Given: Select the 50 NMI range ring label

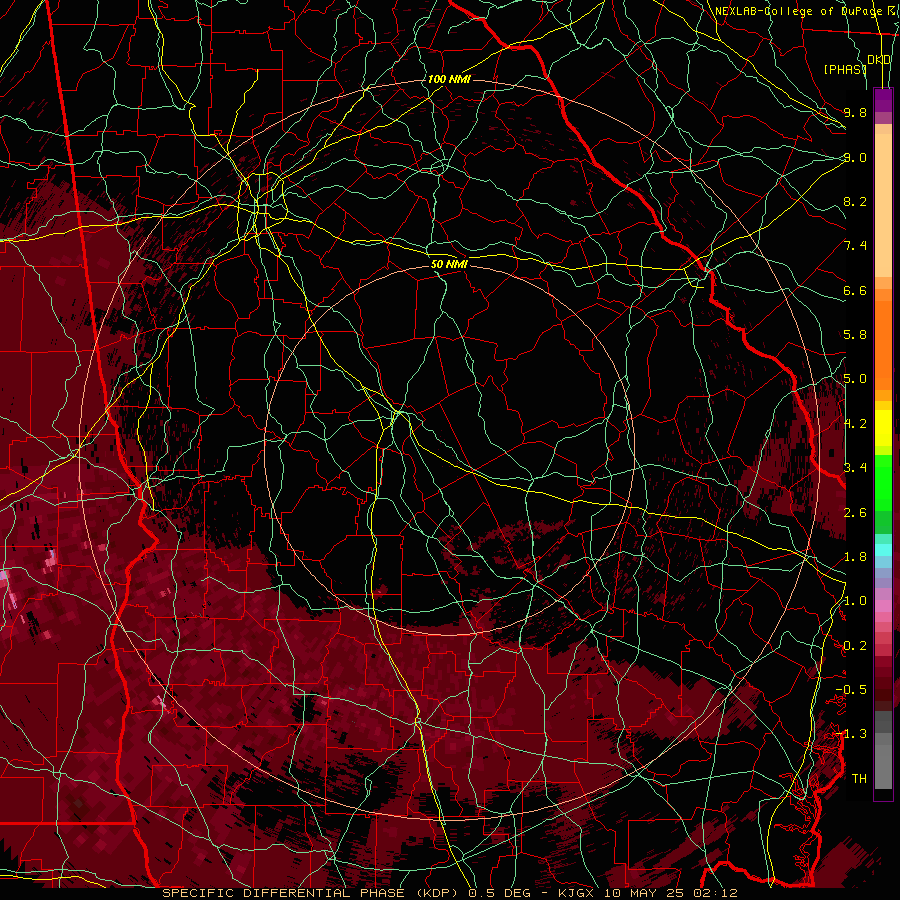Looking at the screenshot, I should [x=449, y=264].
